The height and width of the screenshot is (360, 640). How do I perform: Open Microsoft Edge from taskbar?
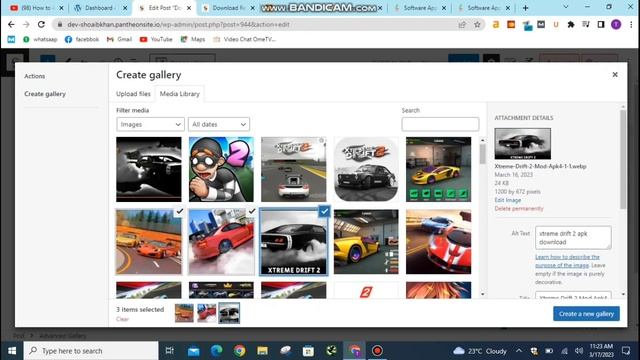click(x=216, y=351)
